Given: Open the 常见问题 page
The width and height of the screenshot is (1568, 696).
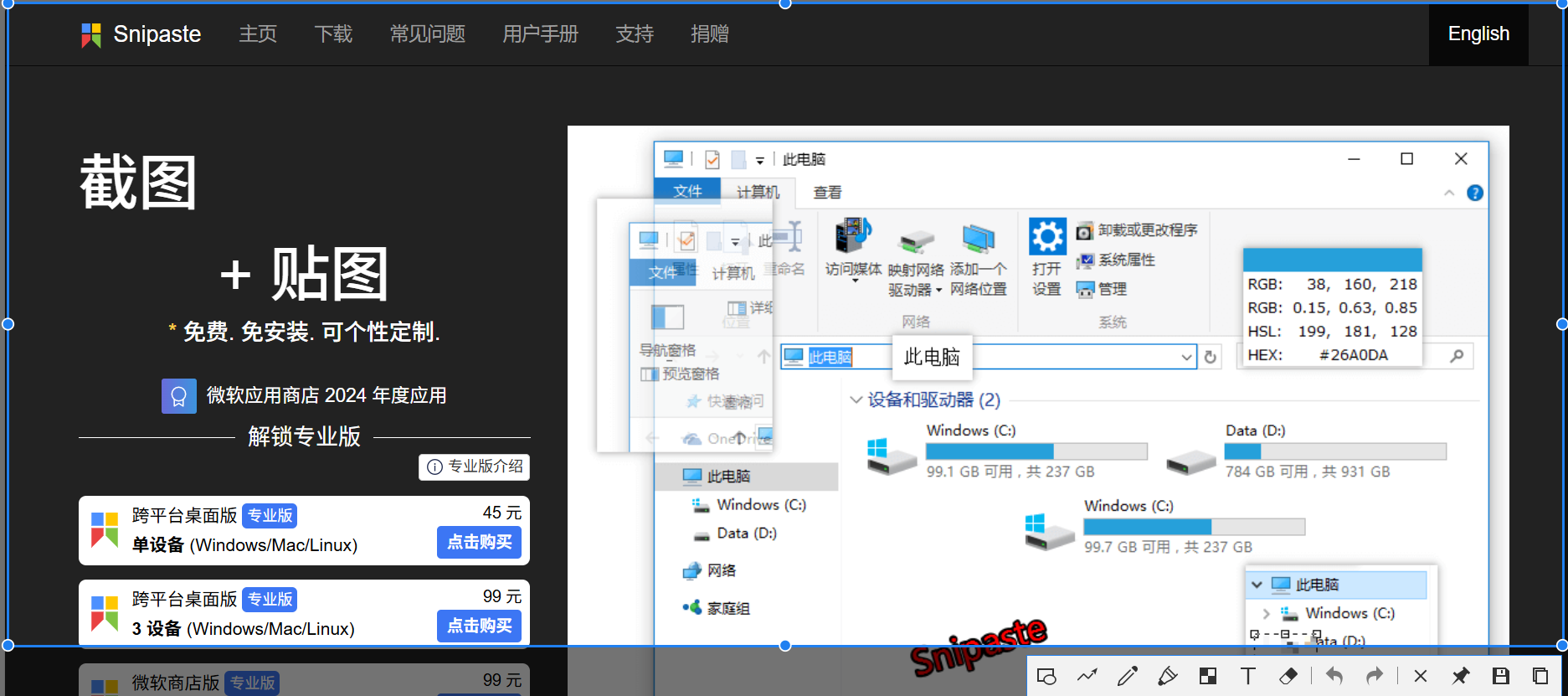Looking at the screenshot, I should [x=428, y=34].
